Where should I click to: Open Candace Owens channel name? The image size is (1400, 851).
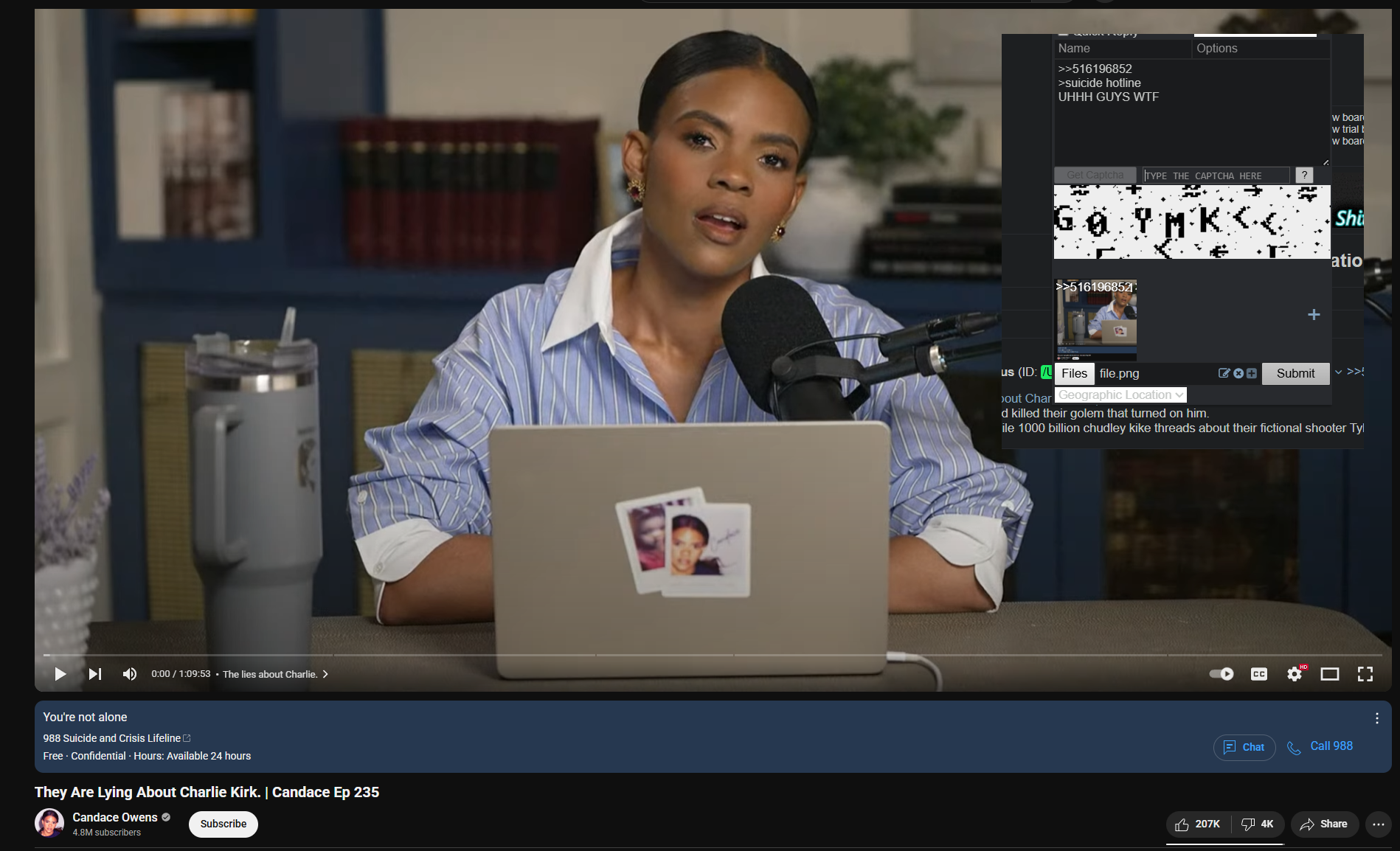(115, 817)
